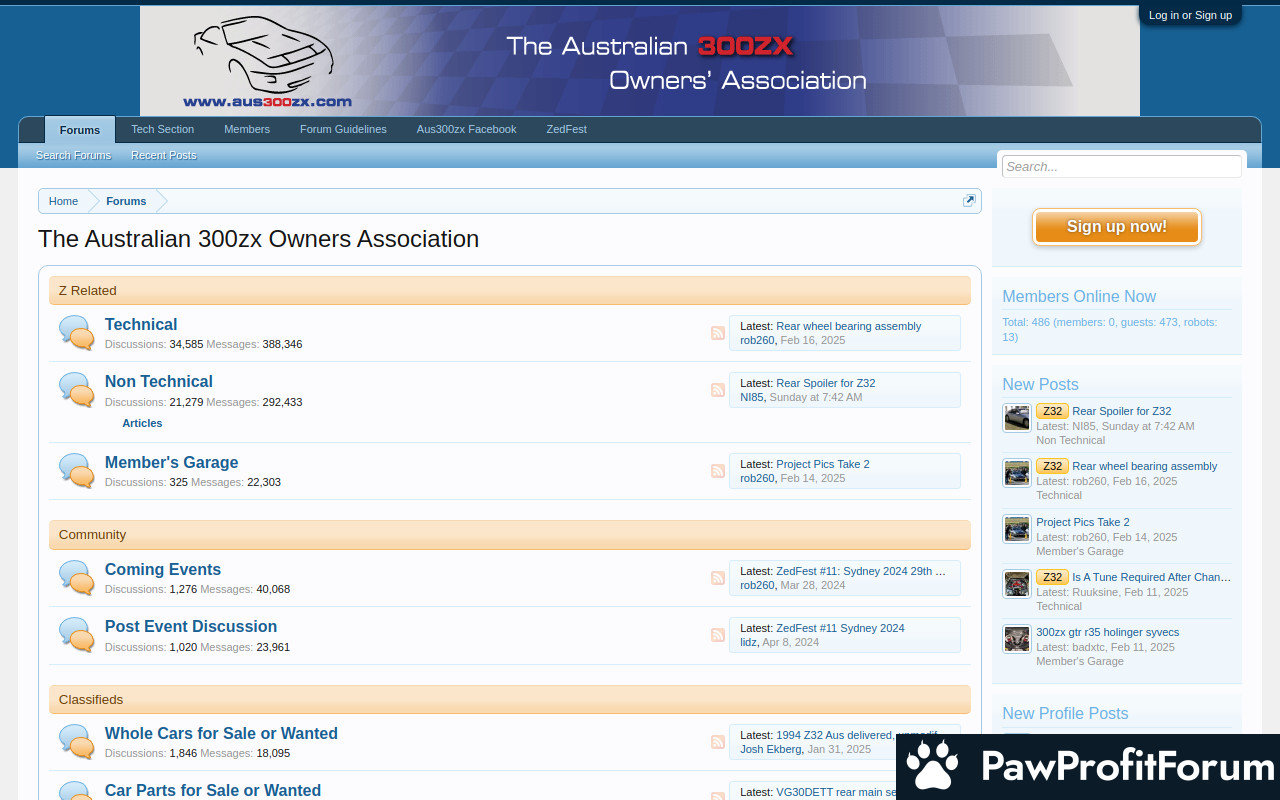Select Search Forums in sub-navigation
The height and width of the screenshot is (800, 1280).
click(74, 155)
